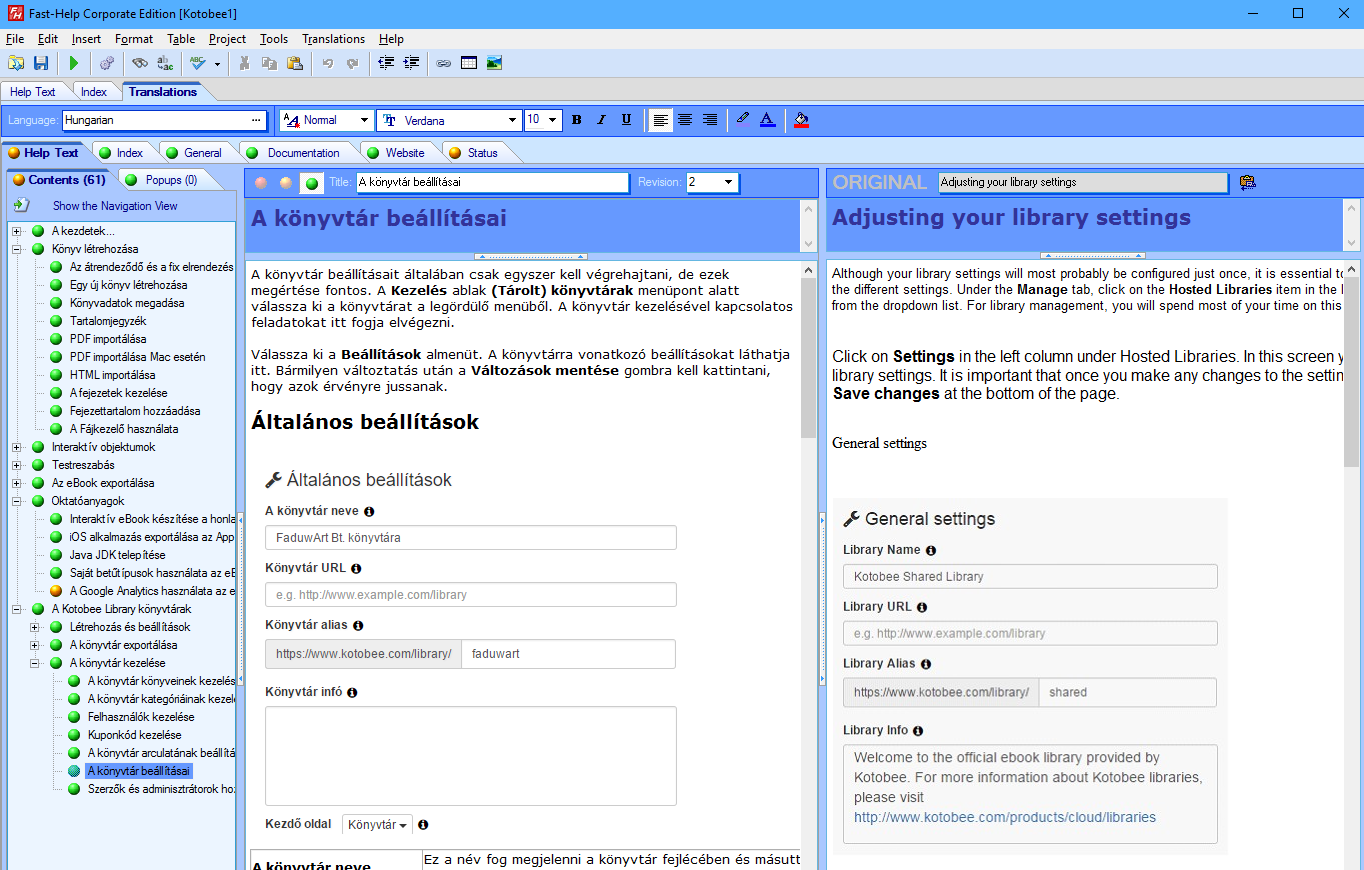Set the orange translation status light

pos(286,183)
